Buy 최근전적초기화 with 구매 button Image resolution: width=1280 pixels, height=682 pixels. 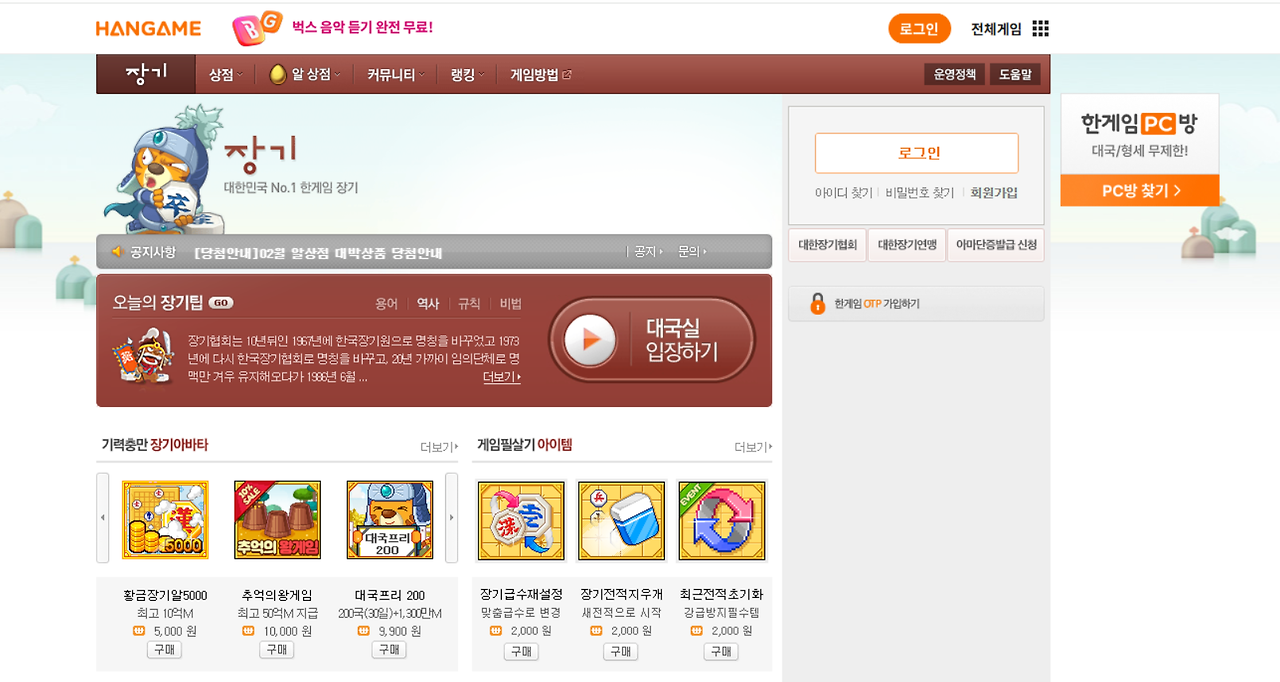coord(721,652)
